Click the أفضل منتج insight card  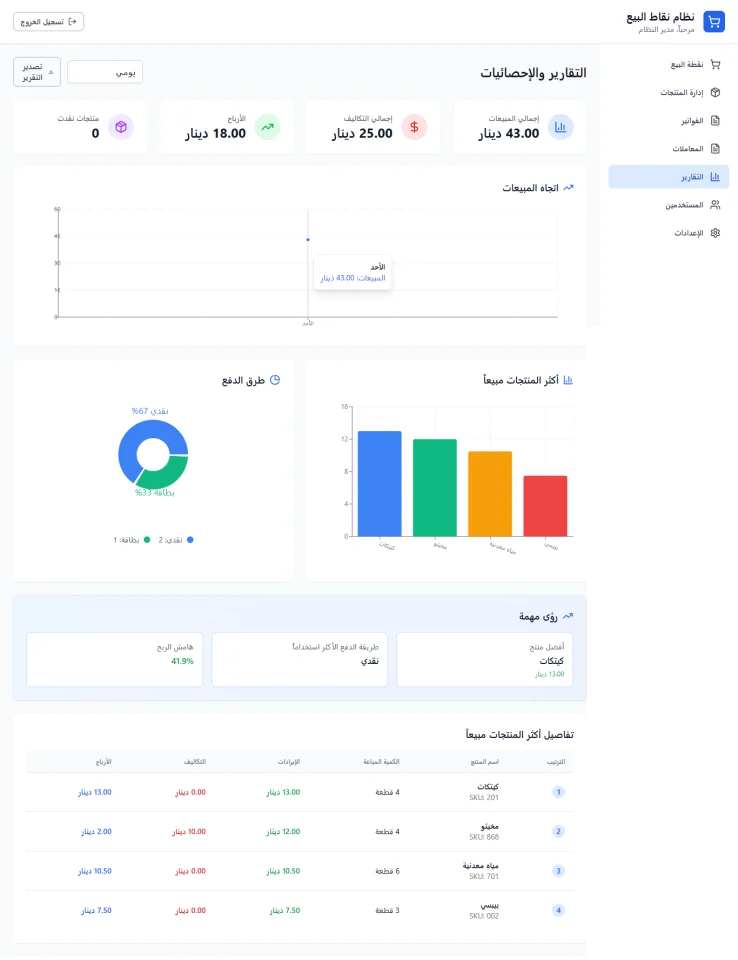pos(484,660)
